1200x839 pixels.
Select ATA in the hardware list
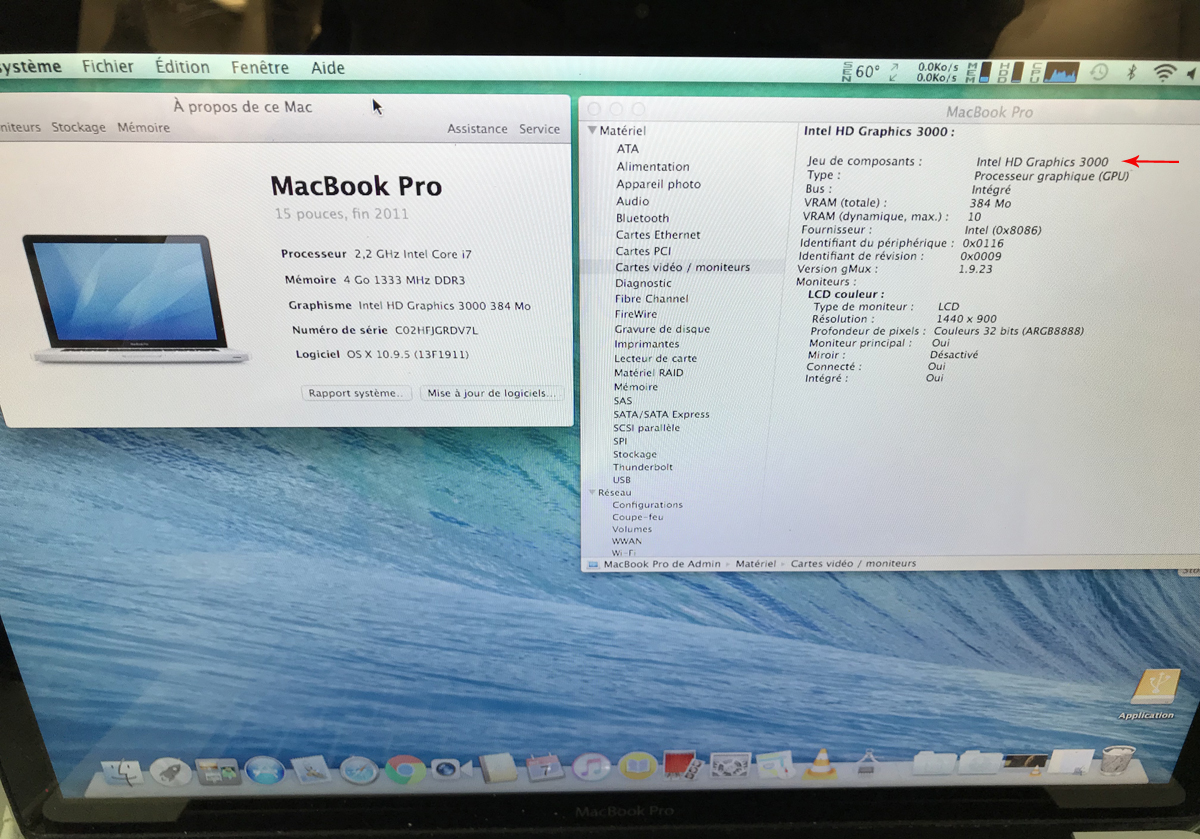(628, 149)
